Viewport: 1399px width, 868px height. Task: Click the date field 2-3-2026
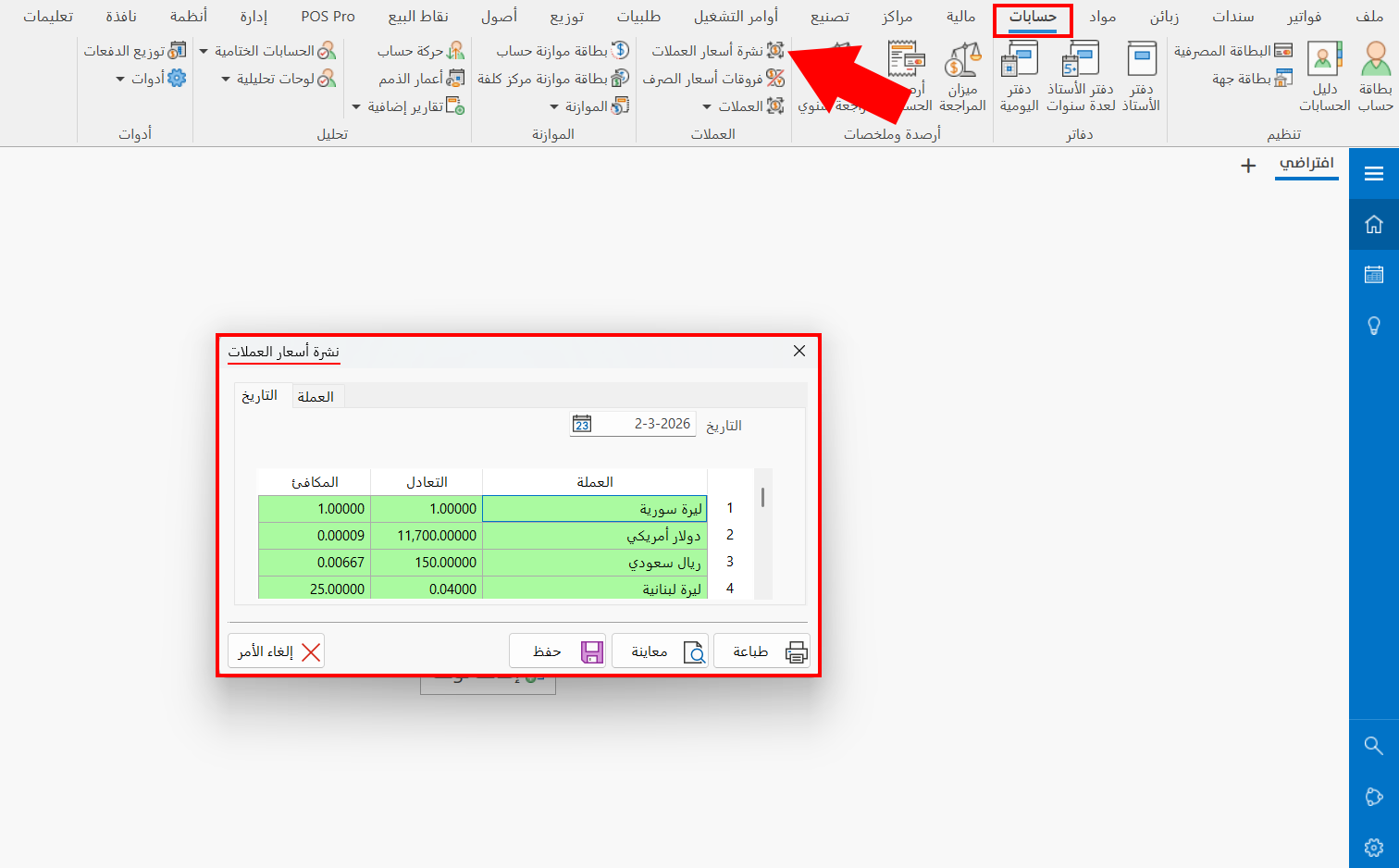(x=633, y=424)
